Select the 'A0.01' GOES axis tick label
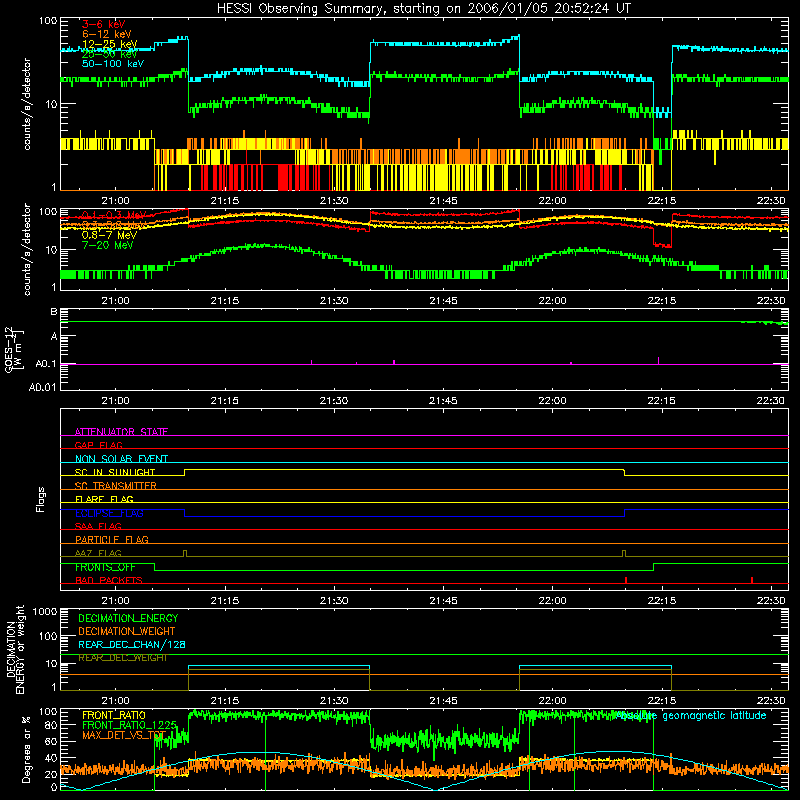The image size is (800, 800). tap(43, 387)
